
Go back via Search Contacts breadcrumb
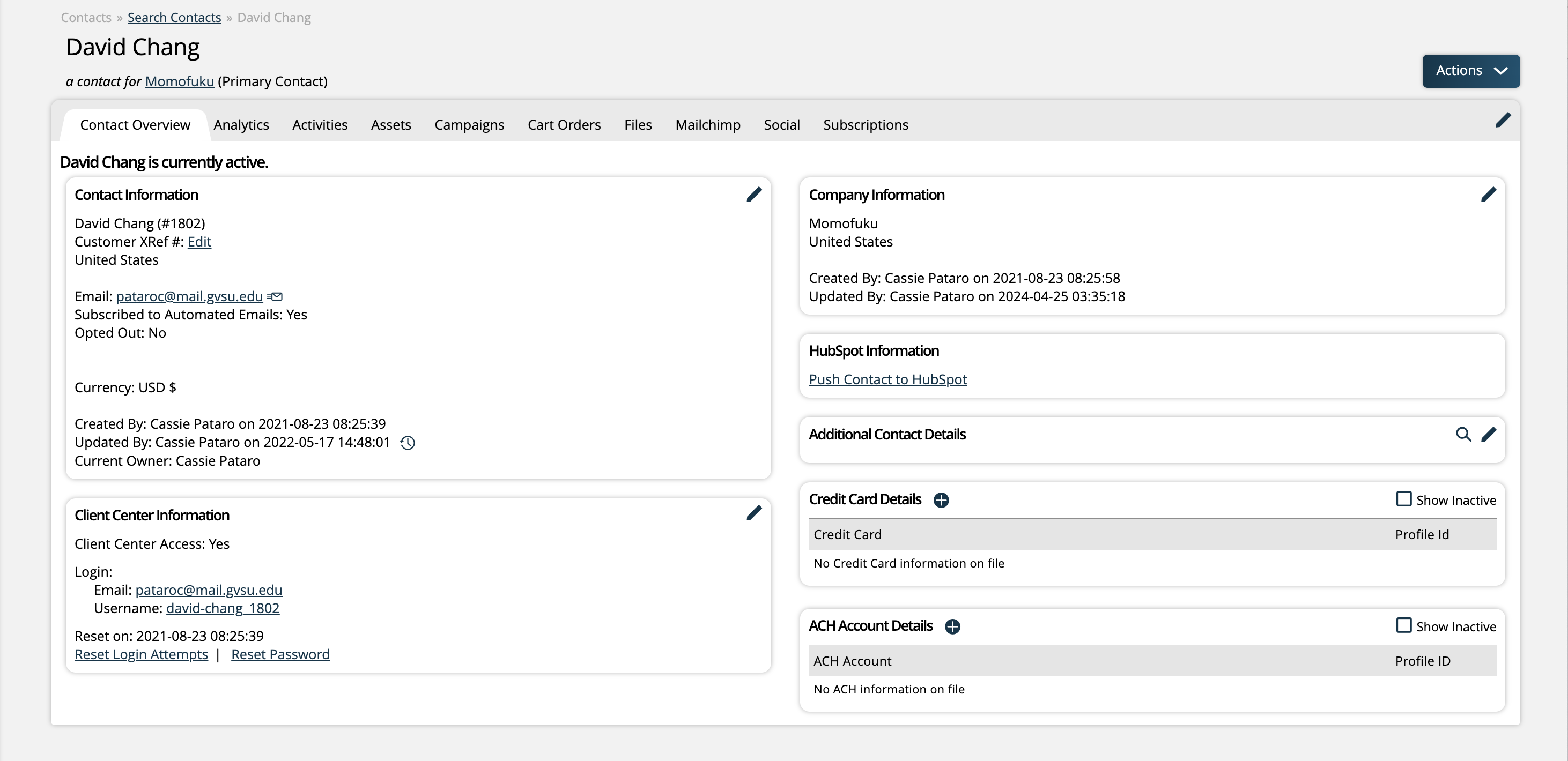pos(174,18)
